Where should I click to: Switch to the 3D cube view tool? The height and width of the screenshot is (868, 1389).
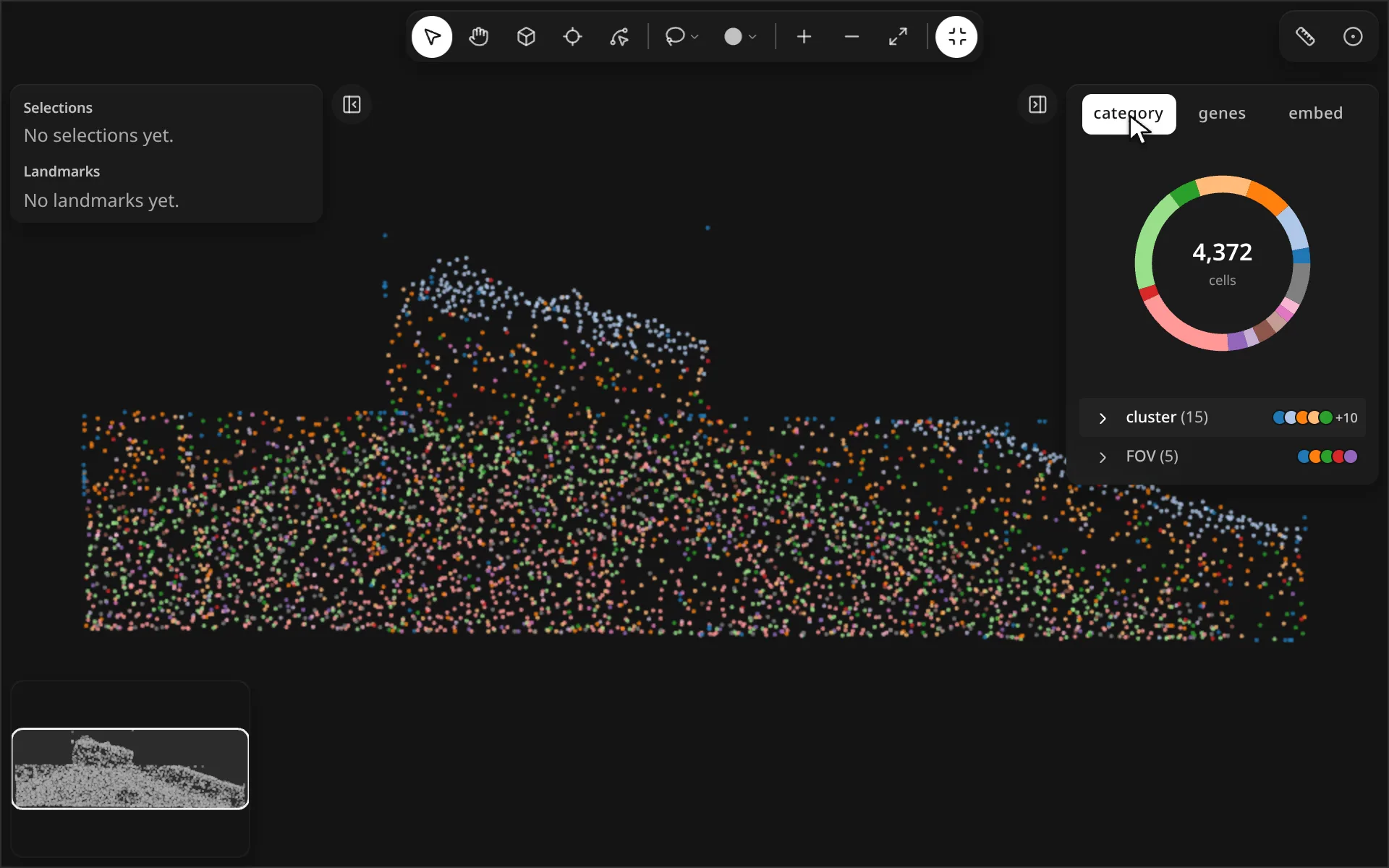coord(526,37)
